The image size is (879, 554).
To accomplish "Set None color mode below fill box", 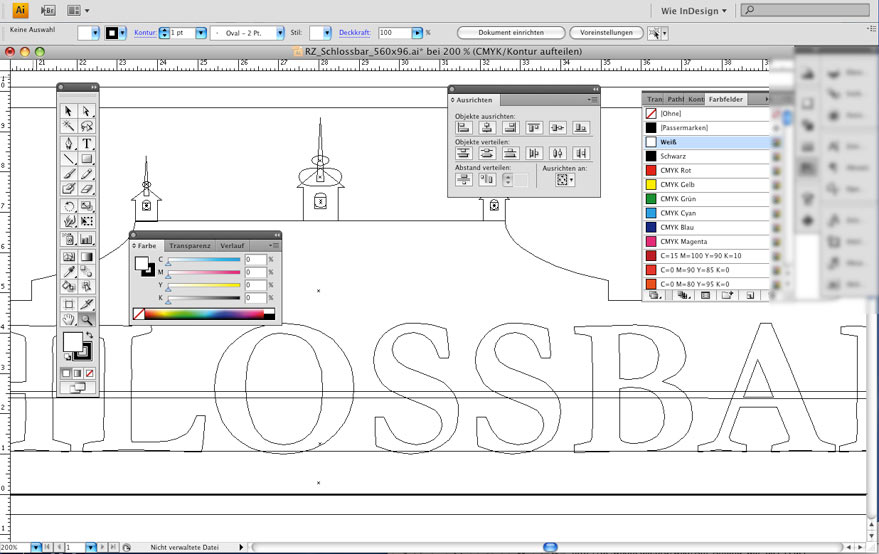I will (x=90, y=373).
